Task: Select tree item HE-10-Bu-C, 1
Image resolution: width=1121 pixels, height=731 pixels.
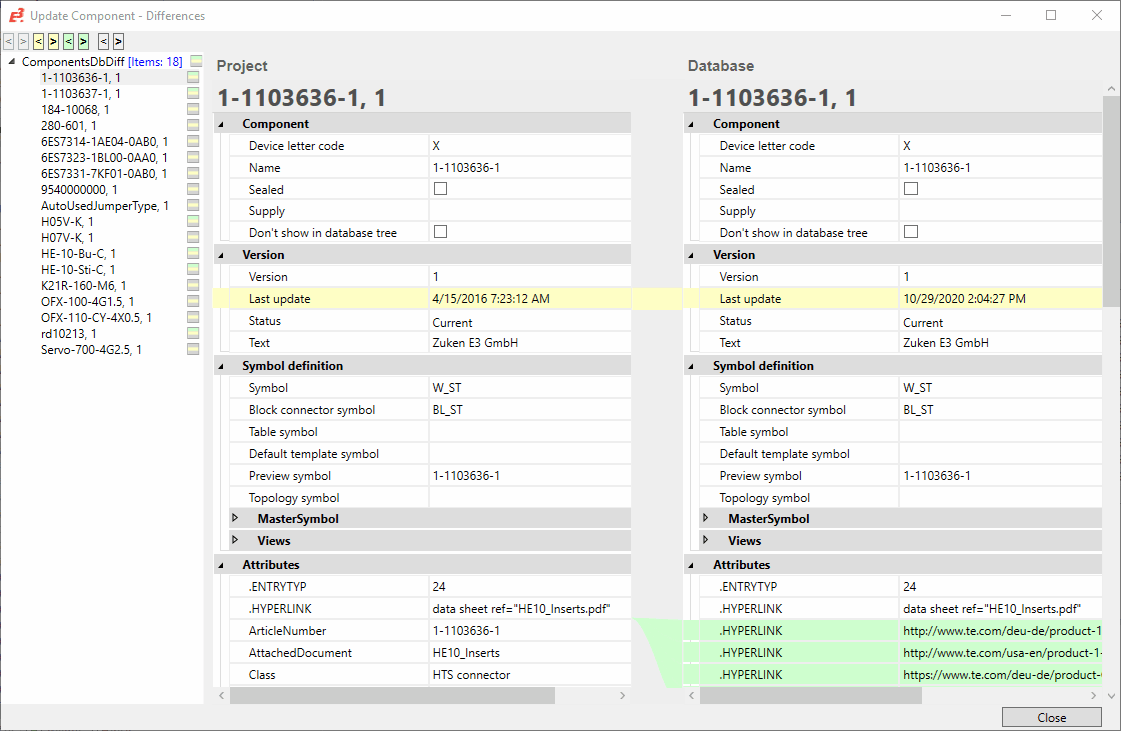Action: click(78, 254)
